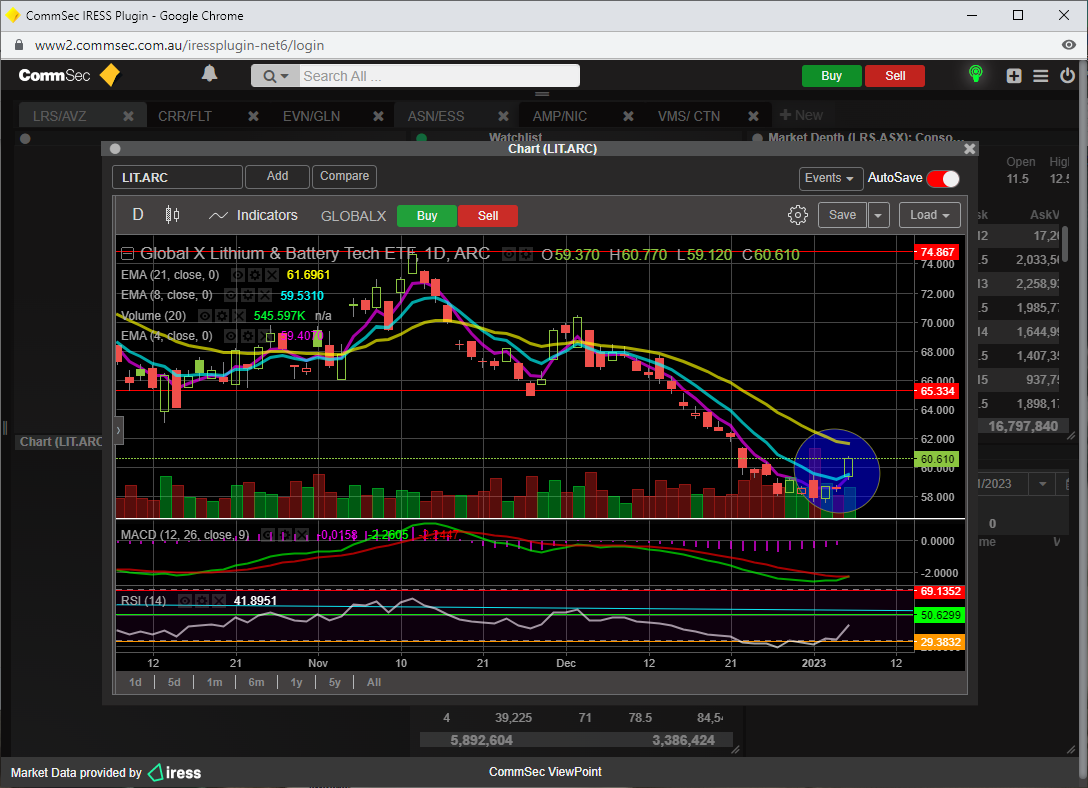Toggle visibility of EMA 4 indicator

[x=231, y=336]
